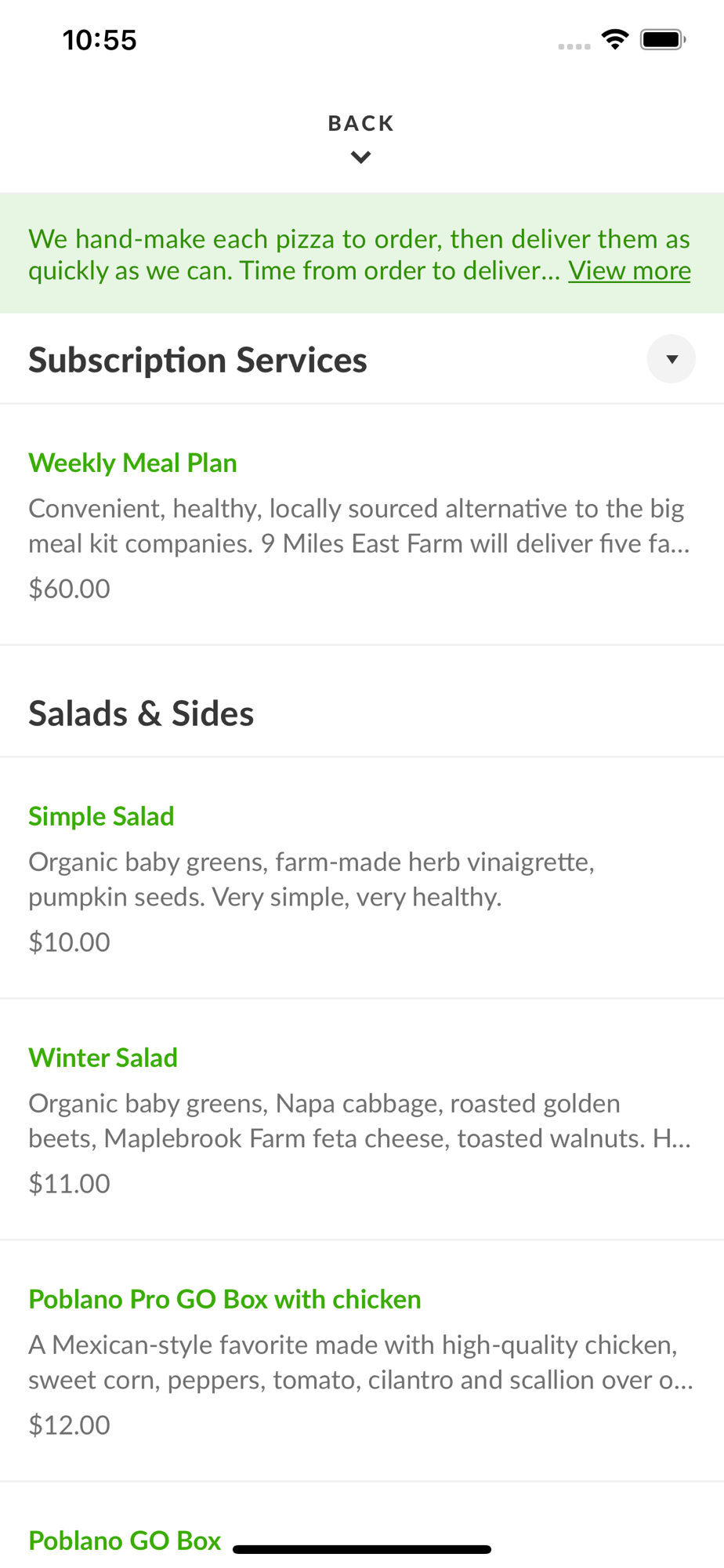Expand the Subscription Services category dropdown
This screenshot has width=724, height=1568.
(x=671, y=359)
